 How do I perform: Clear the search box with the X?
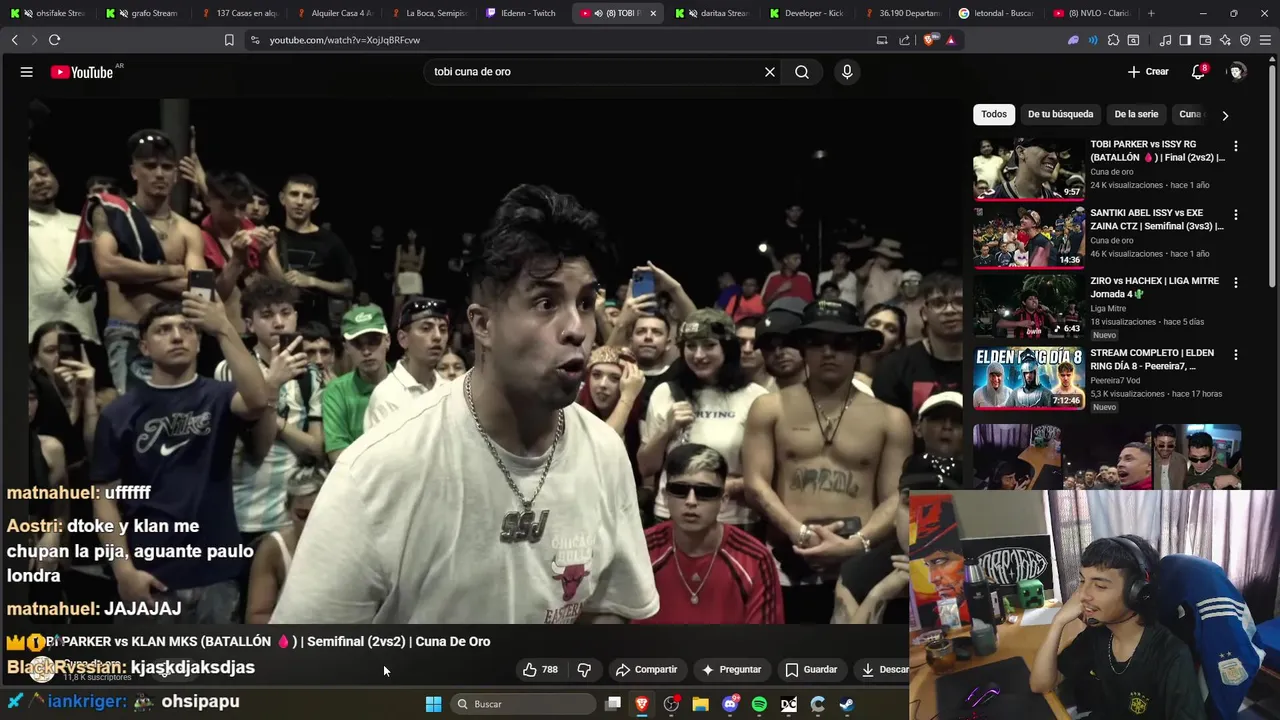pyautogui.click(x=770, y=72)
